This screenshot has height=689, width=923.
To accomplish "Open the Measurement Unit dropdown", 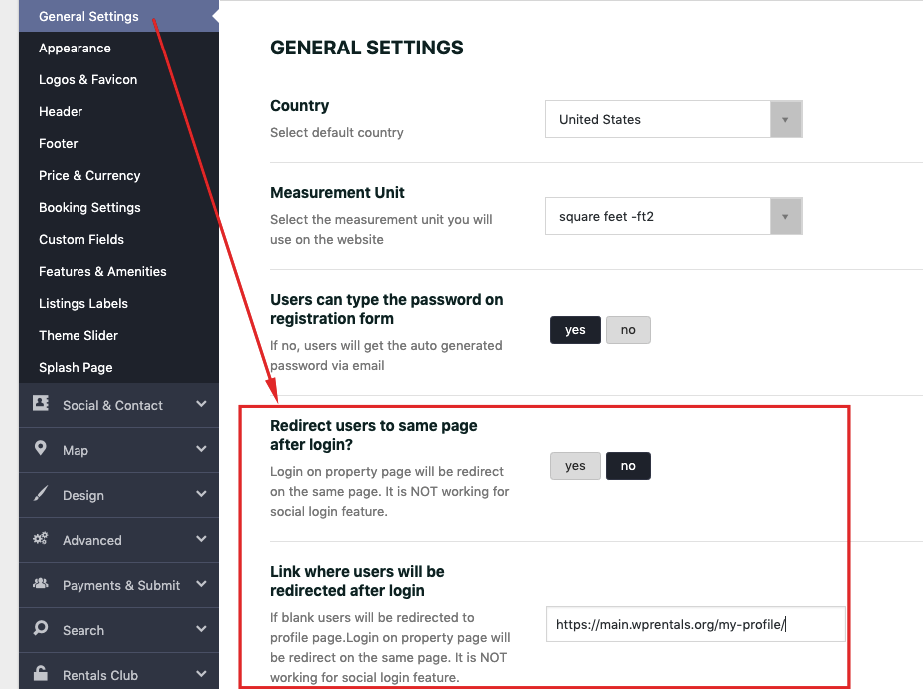I will 673,216.
